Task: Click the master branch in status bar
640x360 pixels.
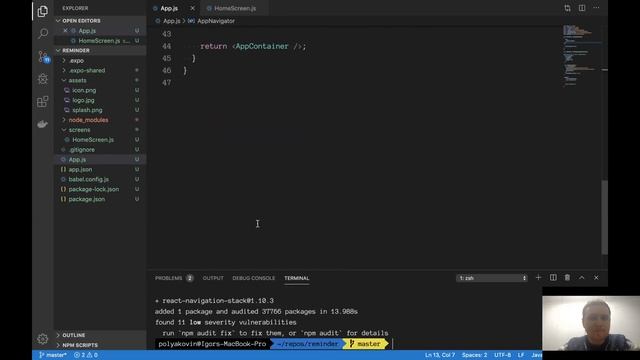Action: point(53,355)
